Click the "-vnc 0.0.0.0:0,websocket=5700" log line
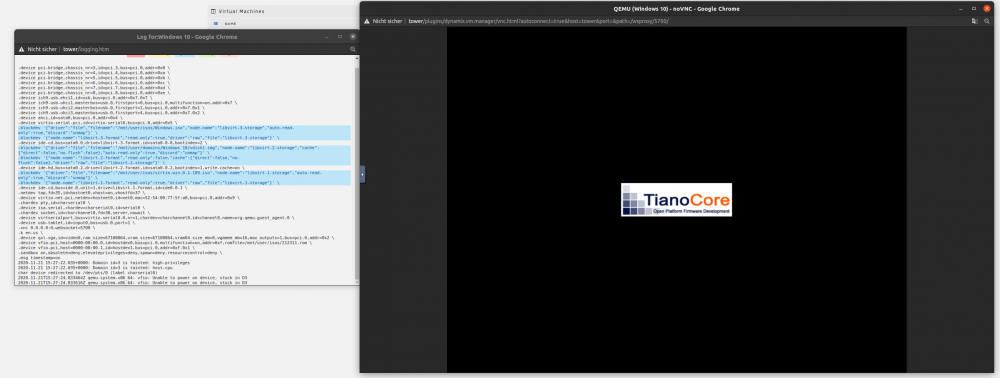 click(x=56, y=228)
